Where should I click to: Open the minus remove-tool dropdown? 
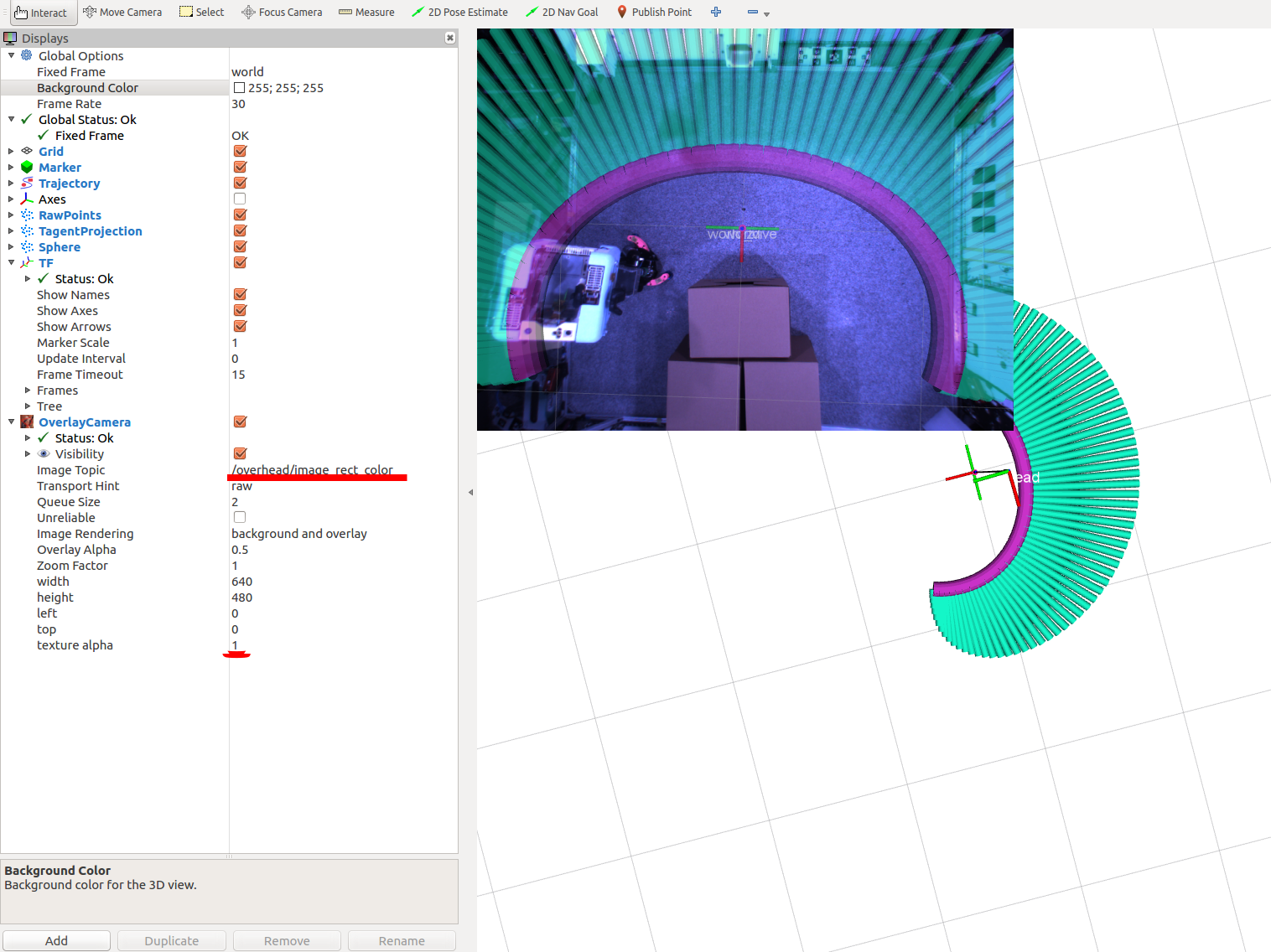tap(759, 13)
